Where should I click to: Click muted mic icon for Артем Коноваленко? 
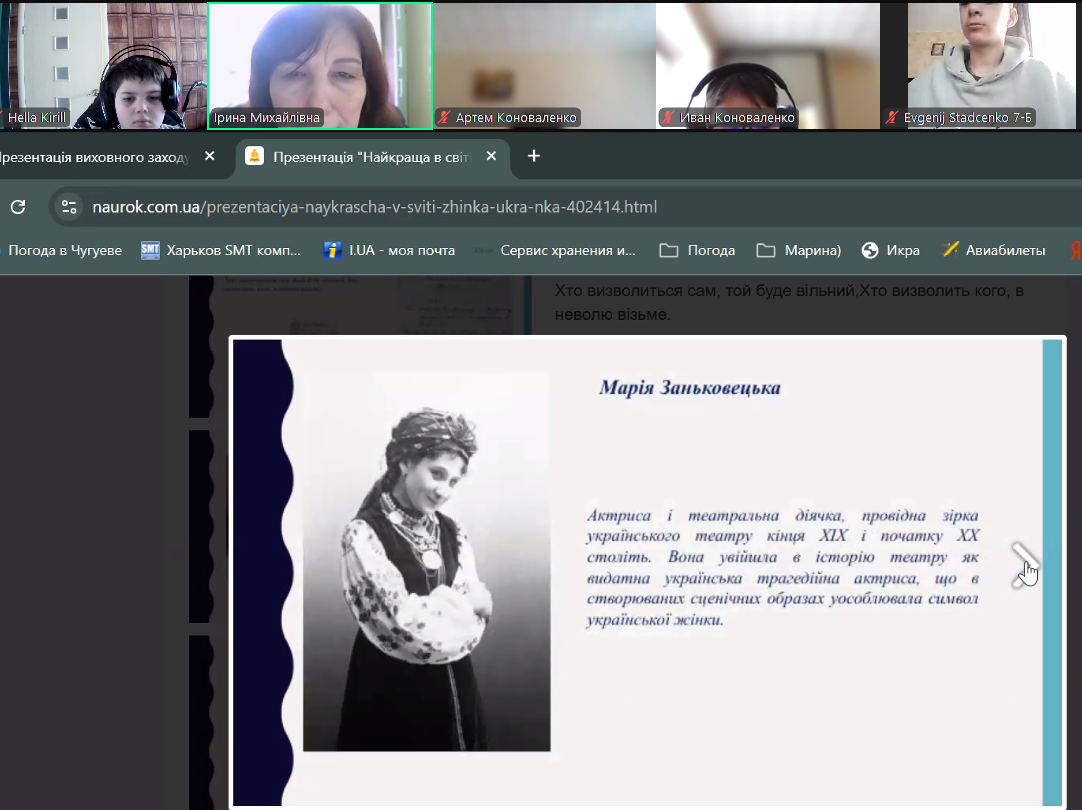pos(444,117)
